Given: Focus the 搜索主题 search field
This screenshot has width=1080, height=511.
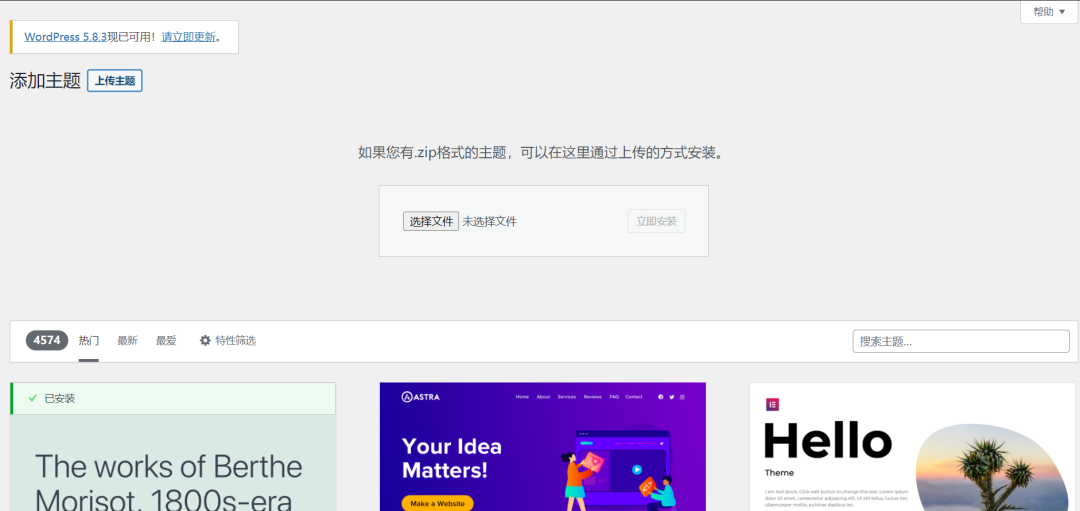Looking at the screenshot, I should click(961, 342).
